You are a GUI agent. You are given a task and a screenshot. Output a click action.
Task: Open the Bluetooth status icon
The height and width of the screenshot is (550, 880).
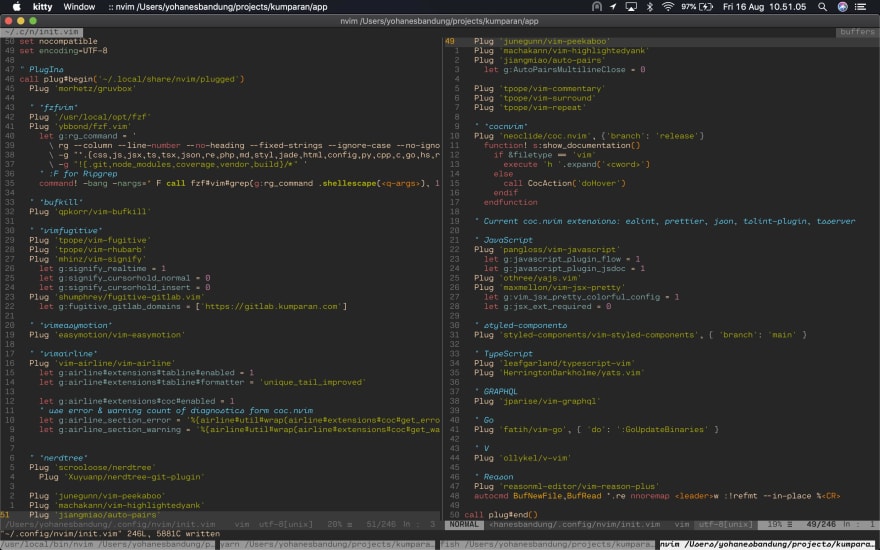click(x=650, y=7)
